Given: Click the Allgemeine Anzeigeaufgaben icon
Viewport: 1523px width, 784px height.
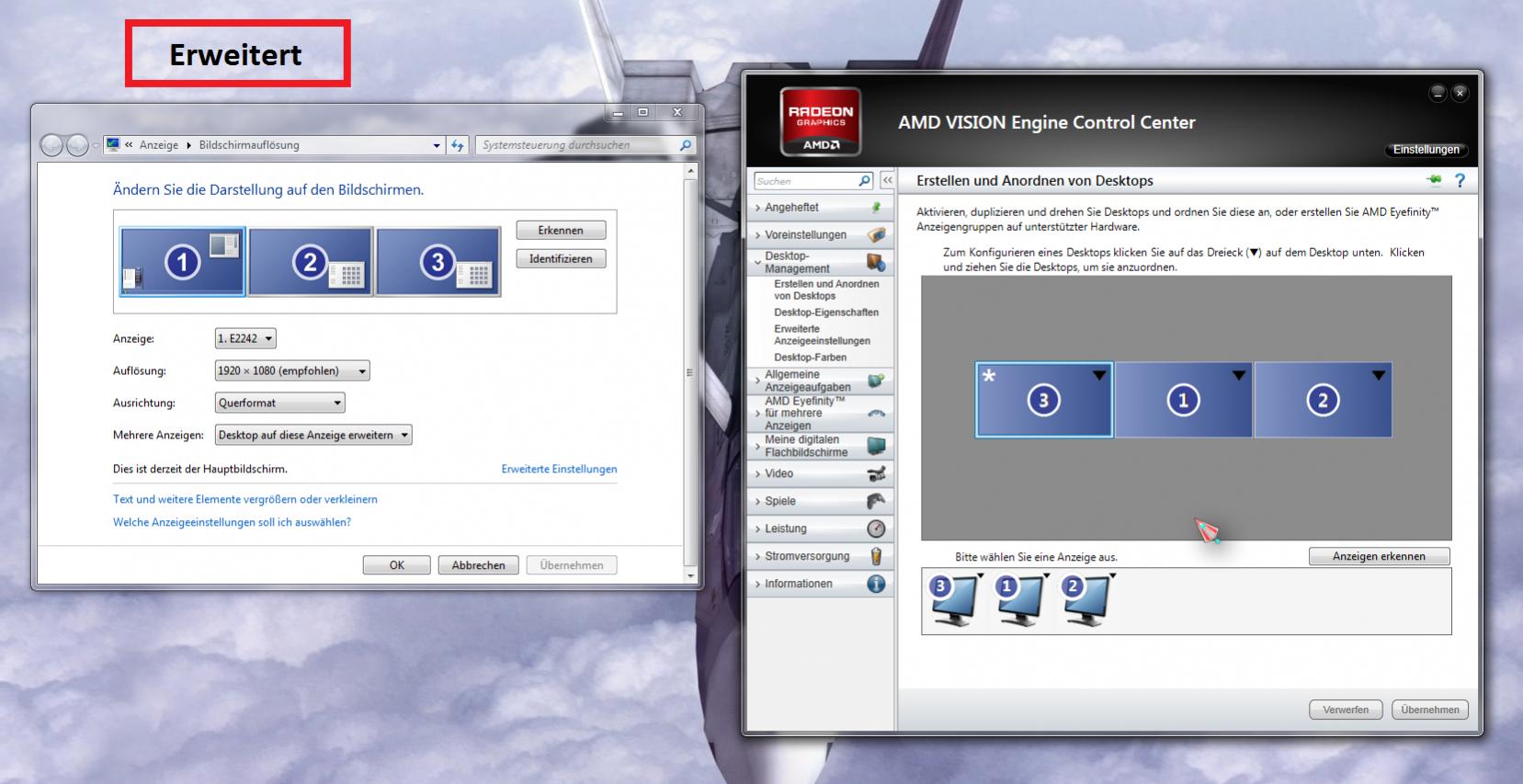Looking at the screenshot, I should (877, 381).
